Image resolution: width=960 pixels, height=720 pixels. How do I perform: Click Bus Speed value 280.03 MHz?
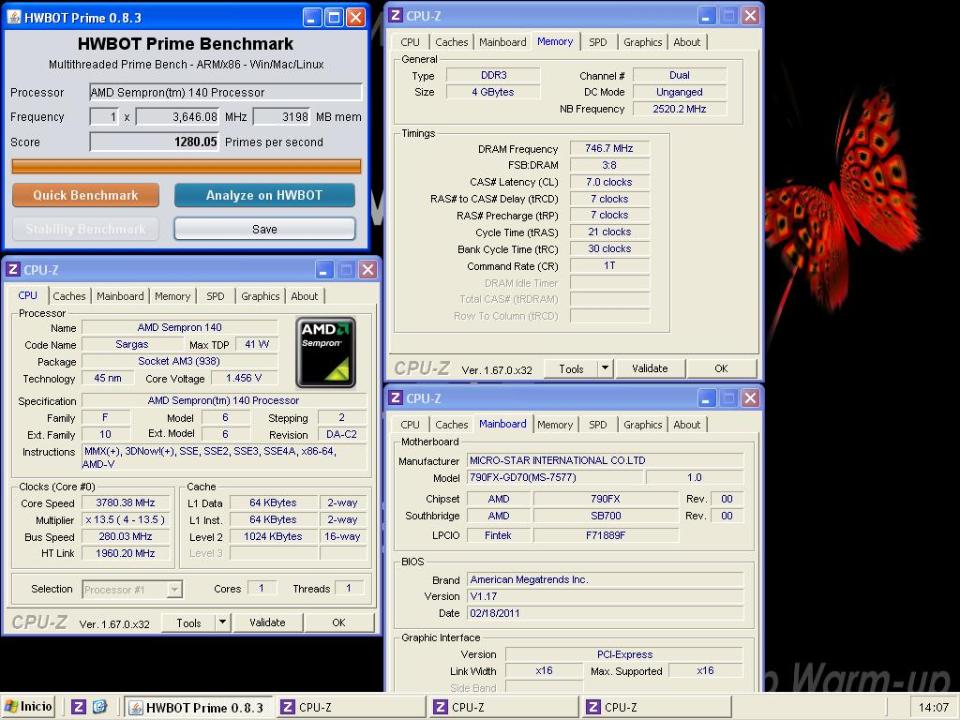point(126,537)
